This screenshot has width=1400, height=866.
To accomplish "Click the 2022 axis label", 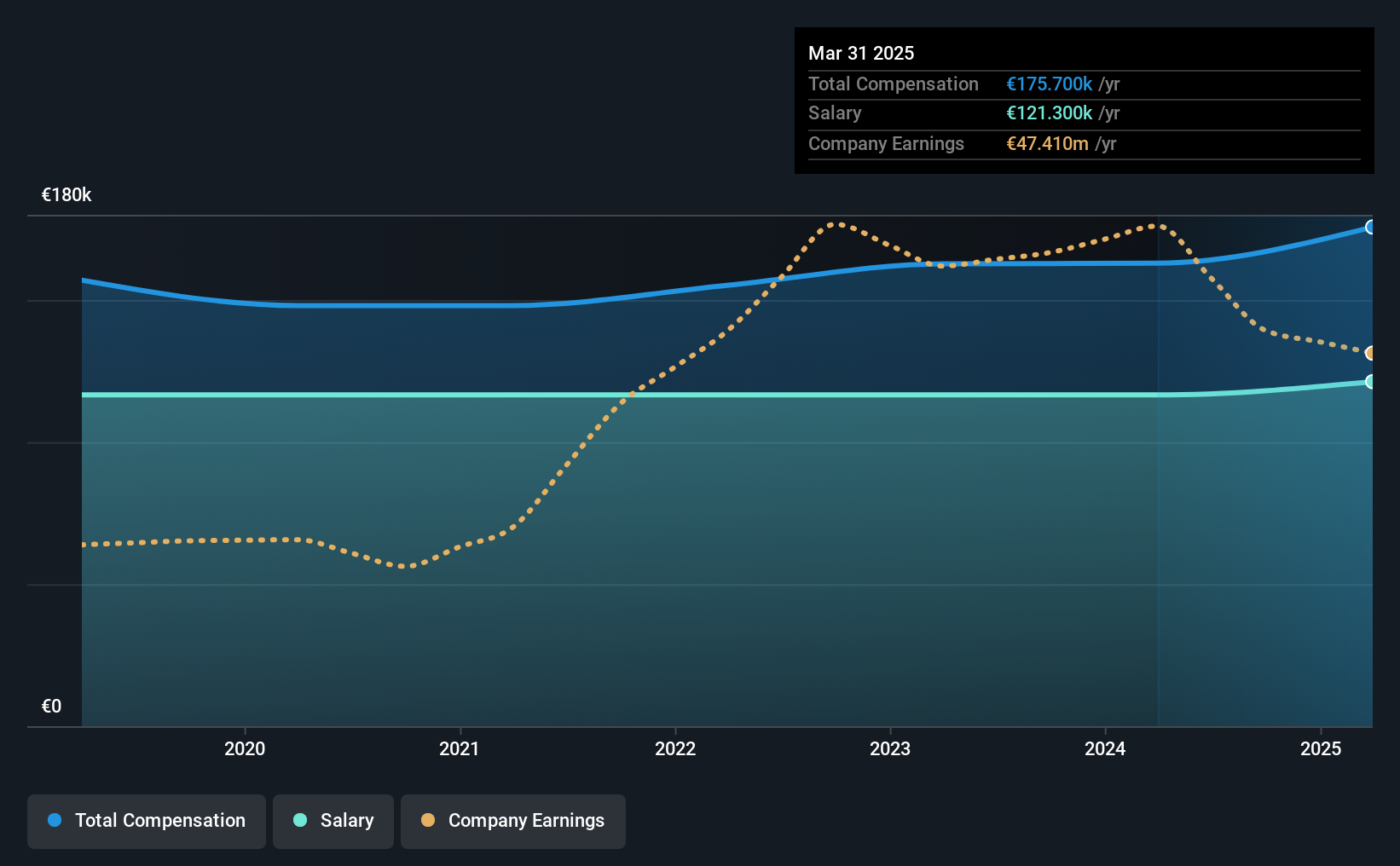I will 675,748.
